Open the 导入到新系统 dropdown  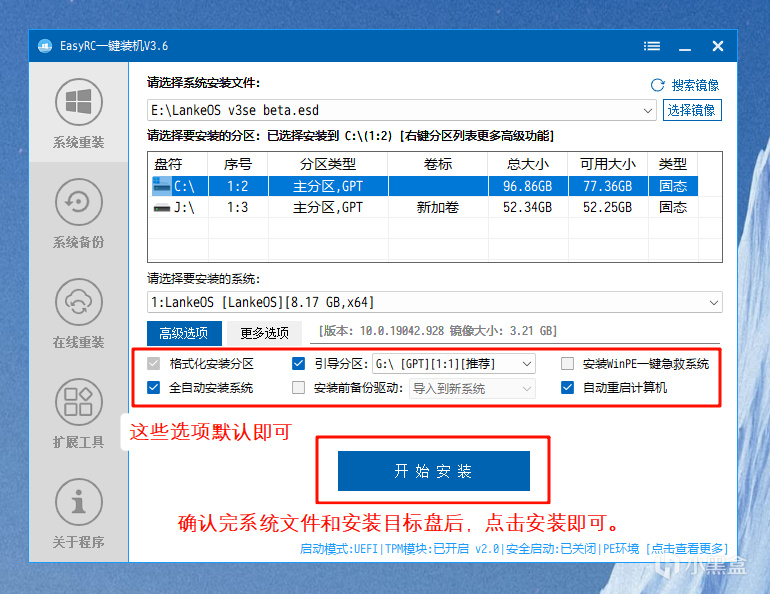(527, 389)
